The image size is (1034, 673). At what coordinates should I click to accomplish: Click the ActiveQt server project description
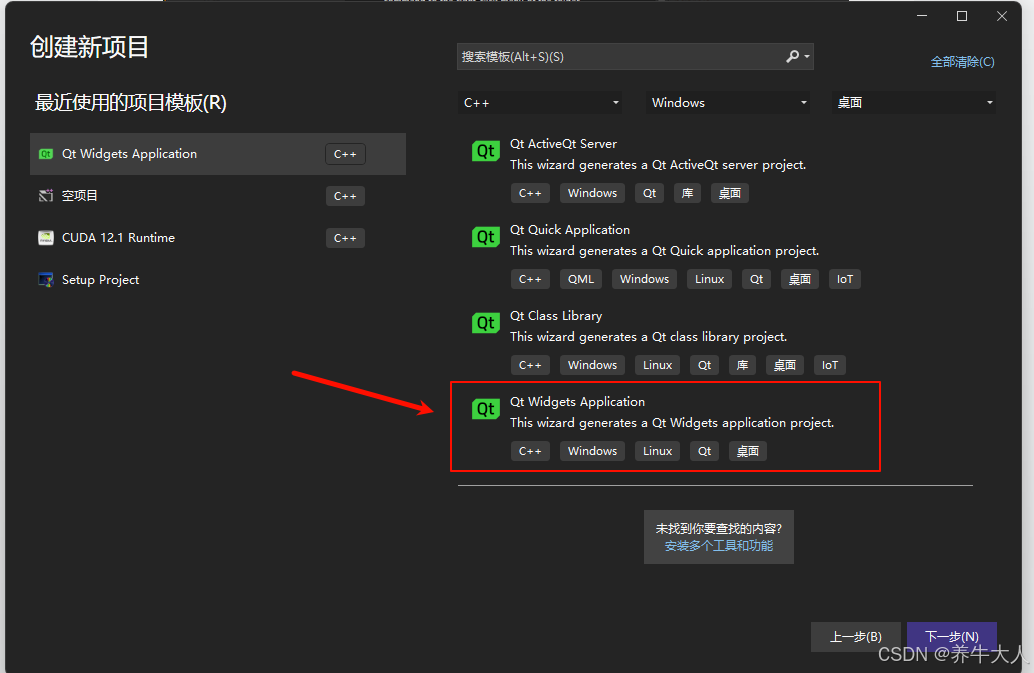658,165
